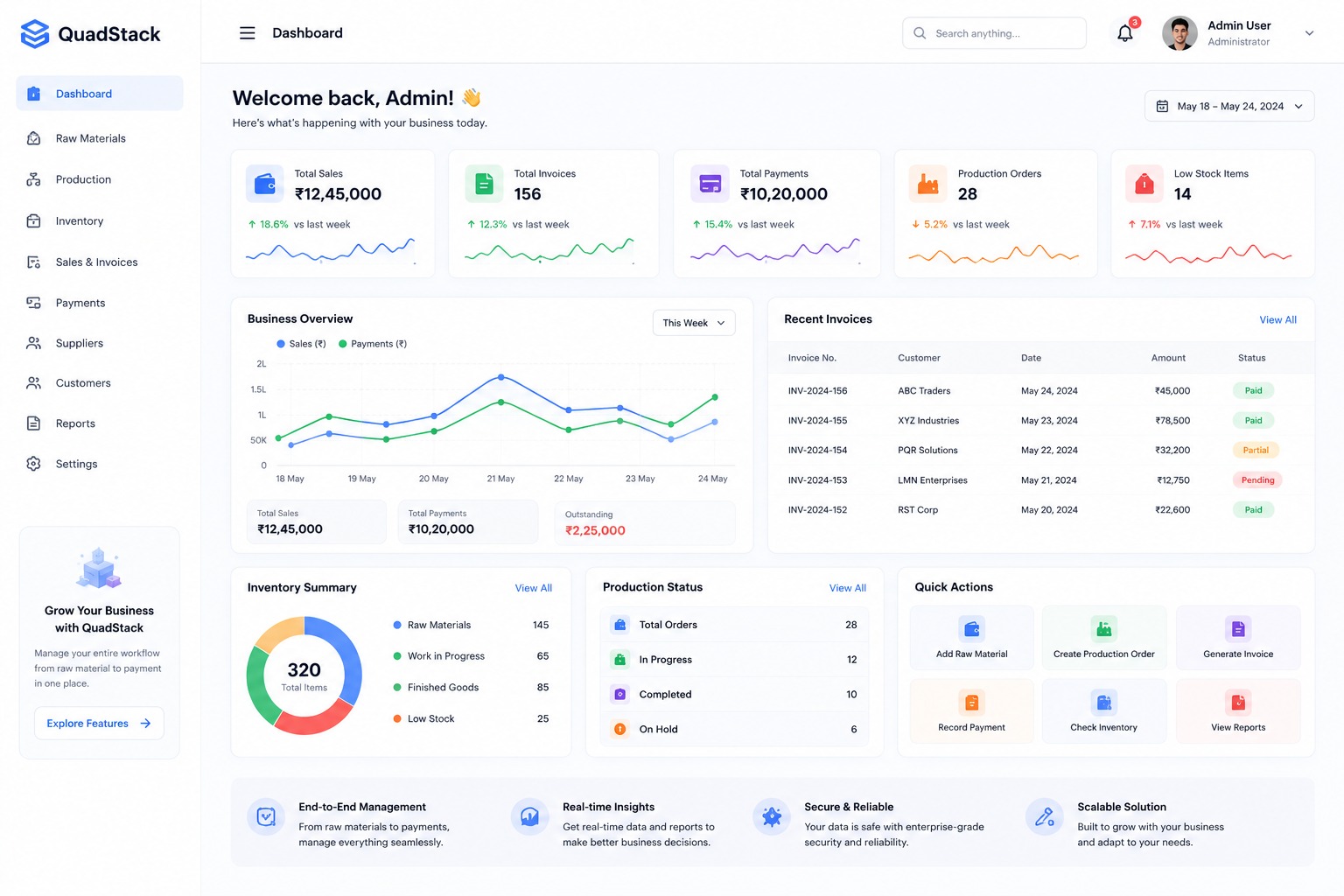Click the Total Invoices document icon
Image resolution: width=1344 pixels, height=896 pixels.
[x=484, y=184]
